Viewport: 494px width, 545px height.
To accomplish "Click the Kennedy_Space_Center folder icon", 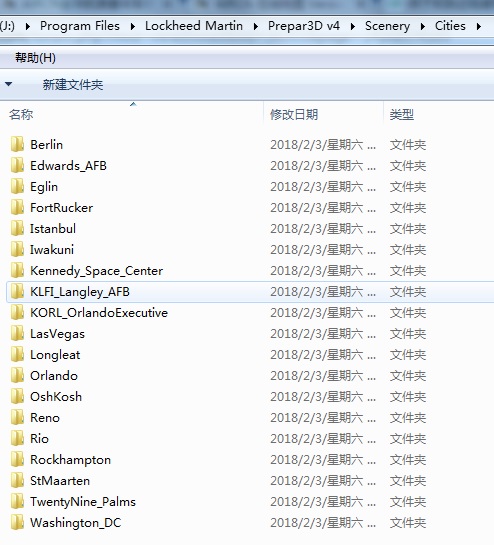I will coord(17,271).
